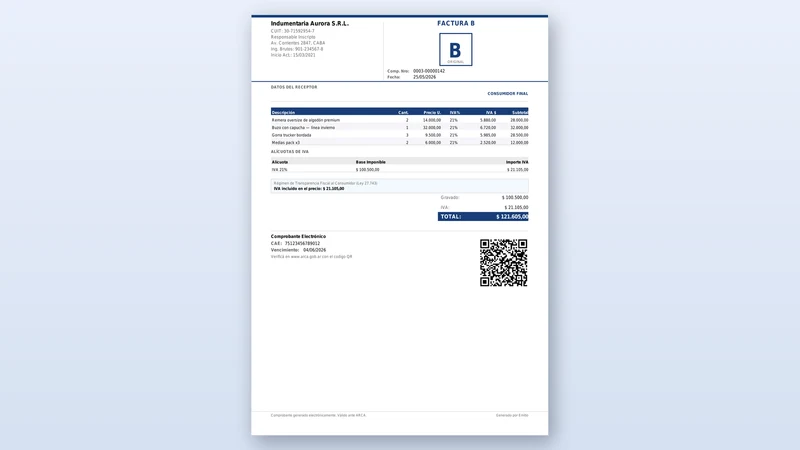
Task: Click the Importe IVA column header
Action: coord(517,162)
